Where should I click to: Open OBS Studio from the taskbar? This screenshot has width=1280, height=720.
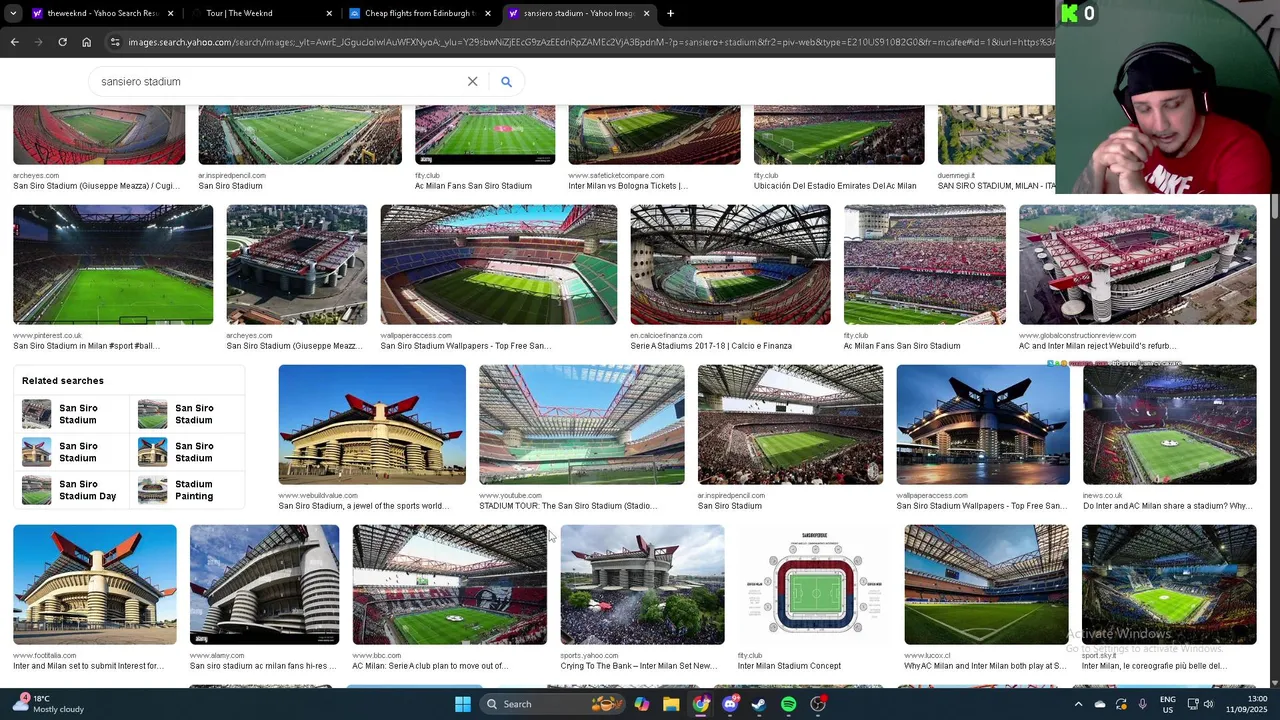click(x=818, y=704)
